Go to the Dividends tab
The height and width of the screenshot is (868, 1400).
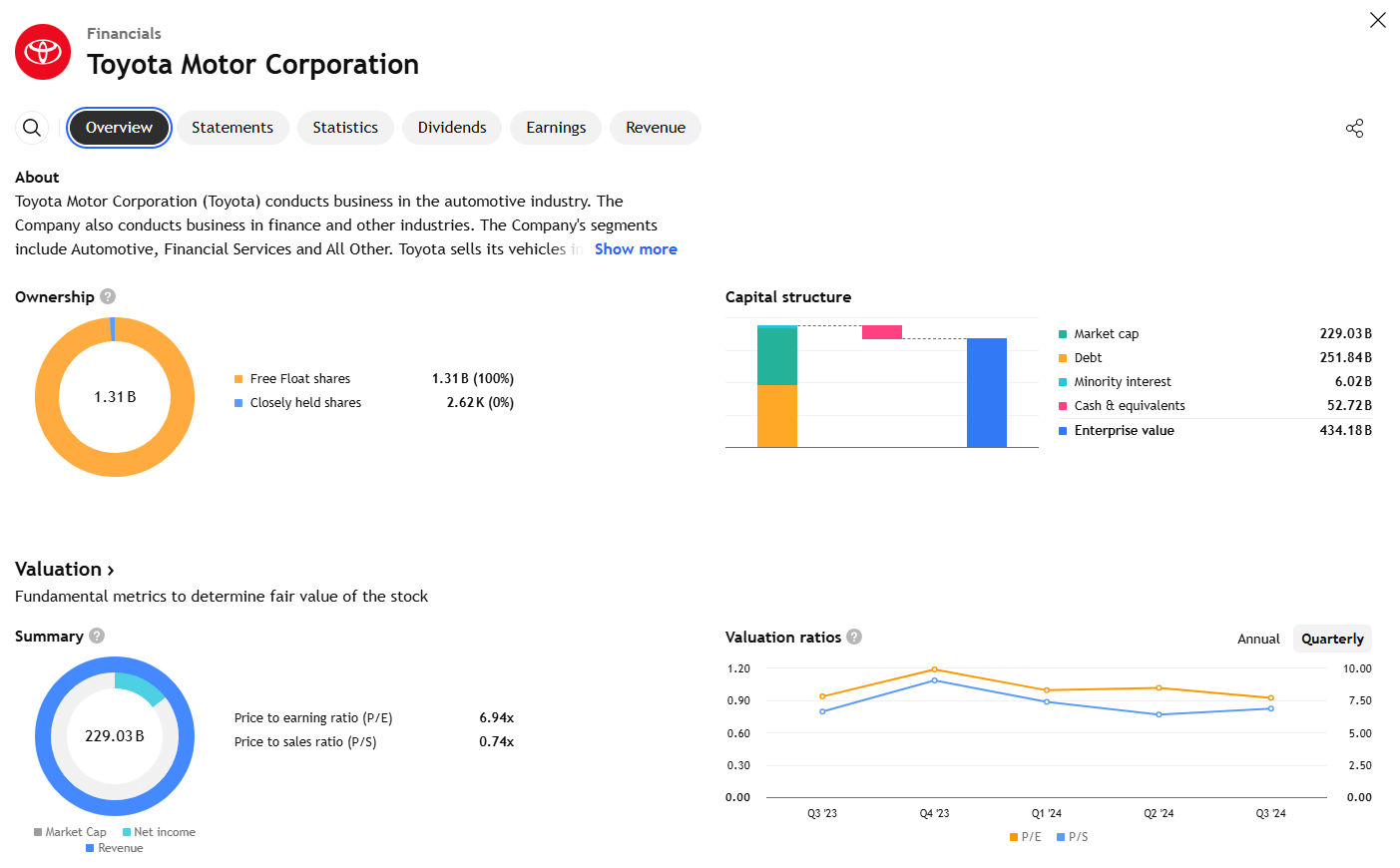[452, 128]
